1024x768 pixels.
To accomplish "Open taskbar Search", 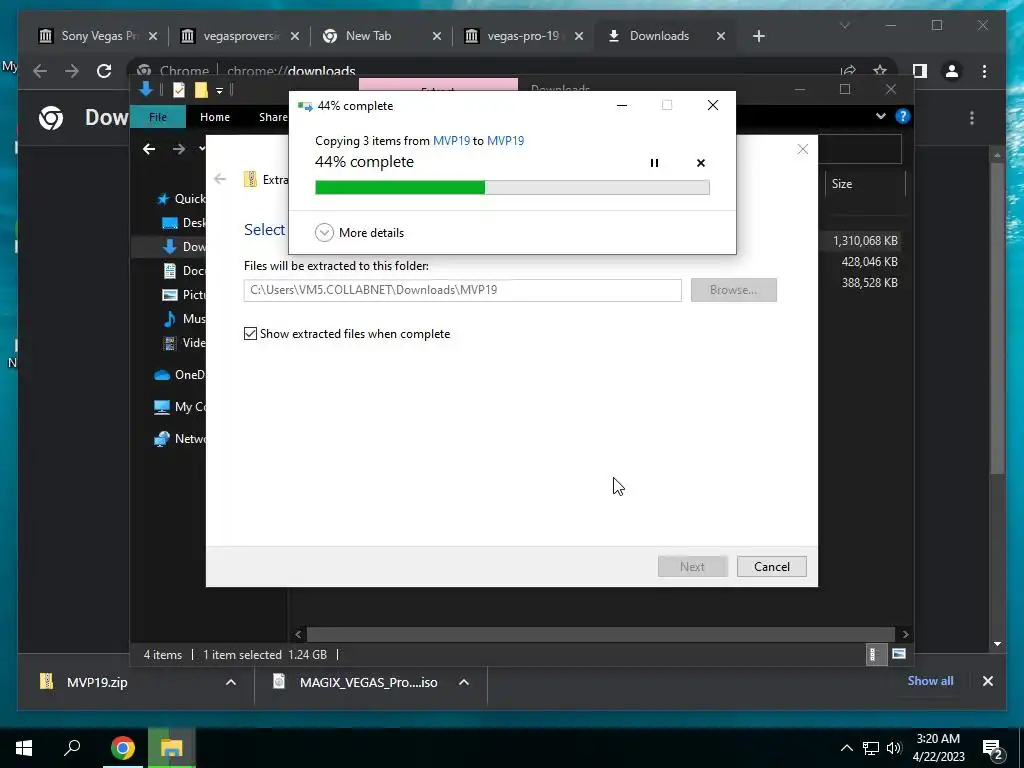I will click(x=72, y=748).
